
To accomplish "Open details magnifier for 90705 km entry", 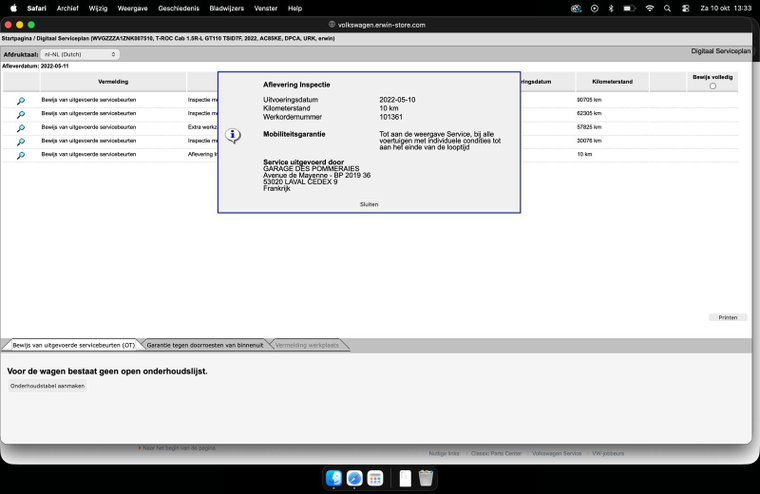I will click(21, 101).
